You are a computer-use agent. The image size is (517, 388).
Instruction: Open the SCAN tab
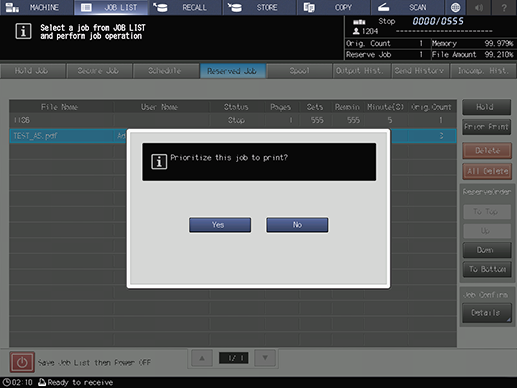pos(408,7)
